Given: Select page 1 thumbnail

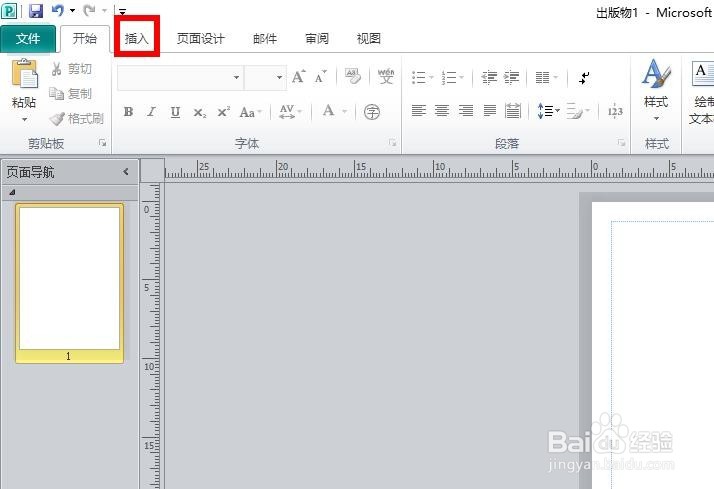Looking at the screenshot, I should click(69, 283).
